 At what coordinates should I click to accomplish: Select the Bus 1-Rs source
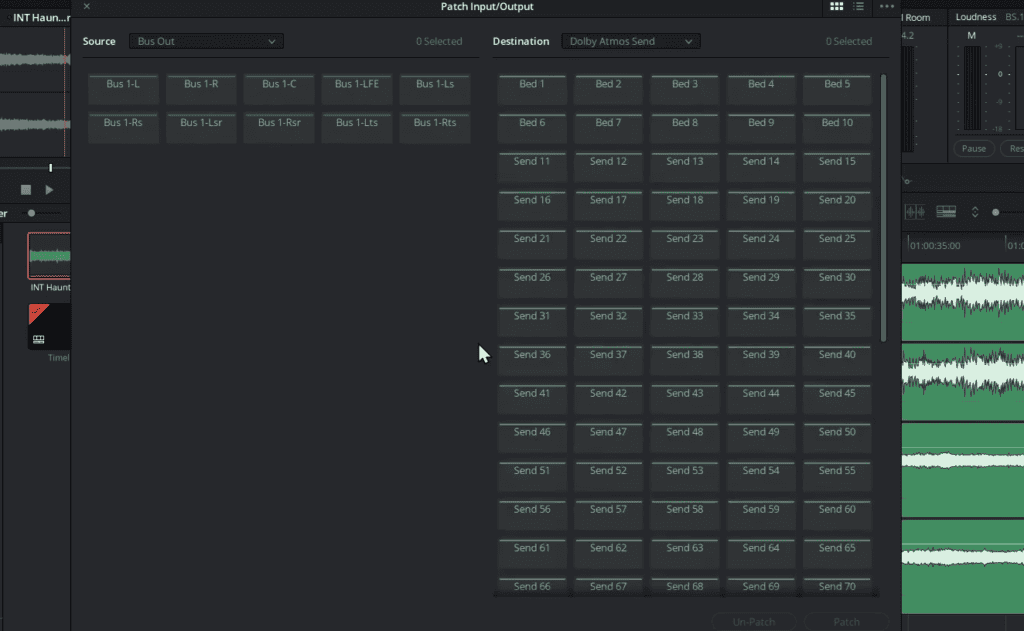123,128
